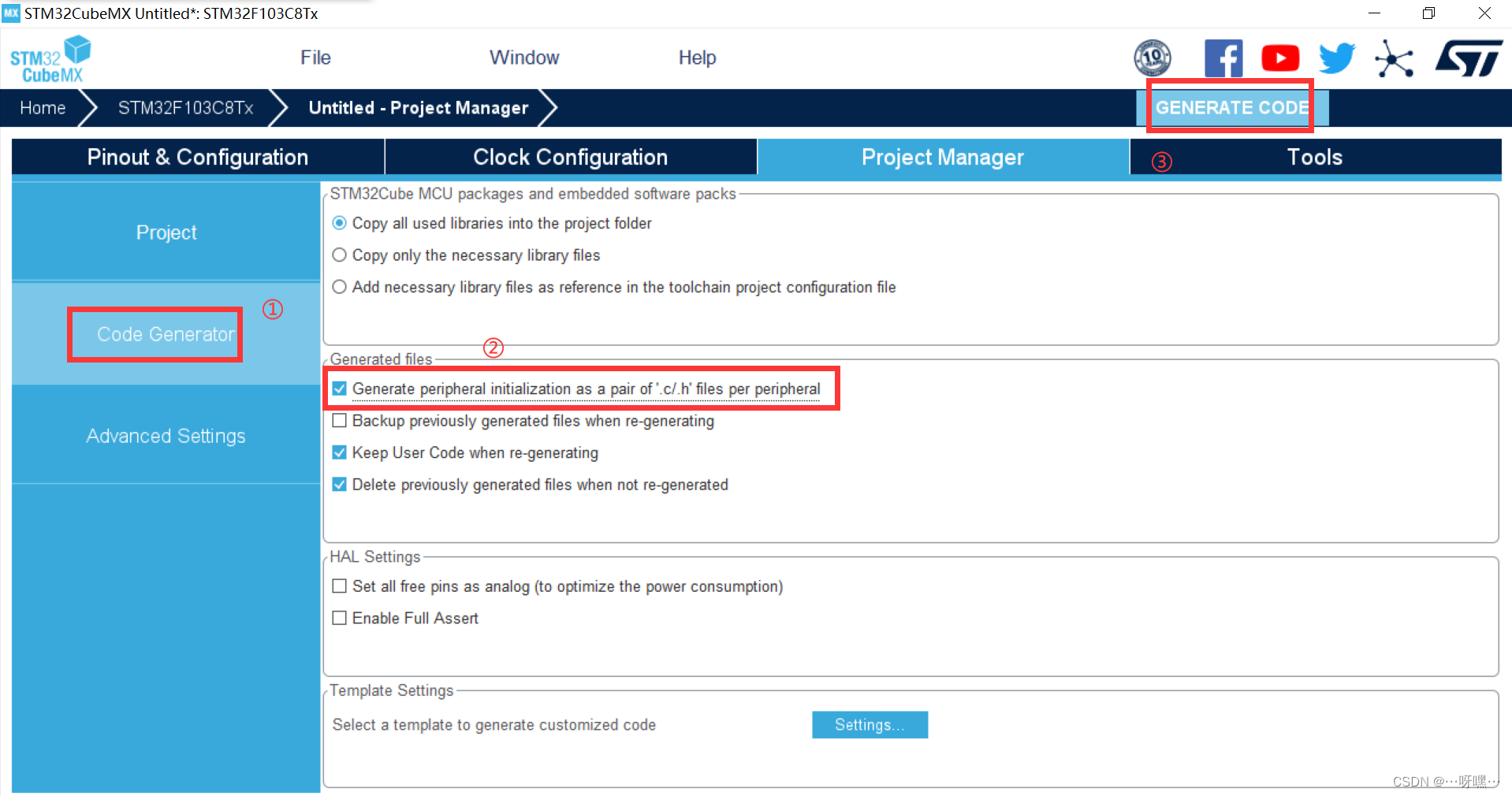Select STM32F103C8Tx breadcrumb
Viewport: 1512px width, 796px height.
pyautogui.click(x=185, y=108)
